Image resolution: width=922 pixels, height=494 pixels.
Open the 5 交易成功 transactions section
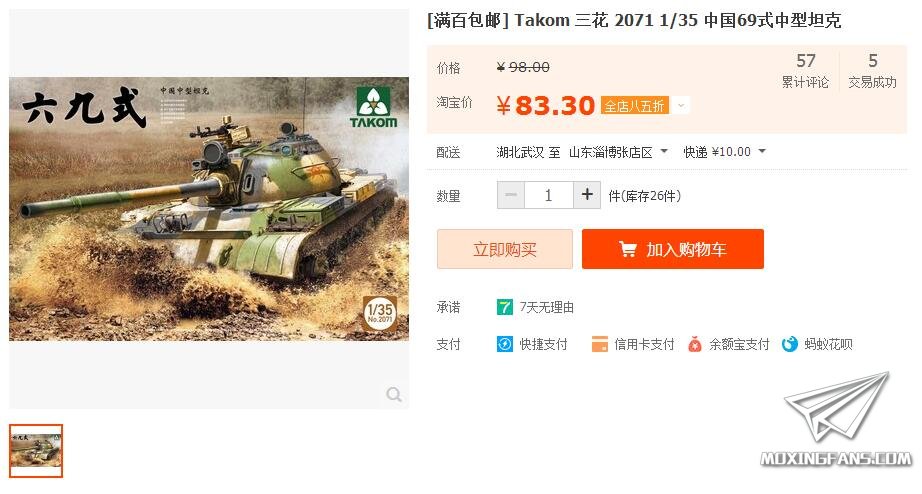873,70
